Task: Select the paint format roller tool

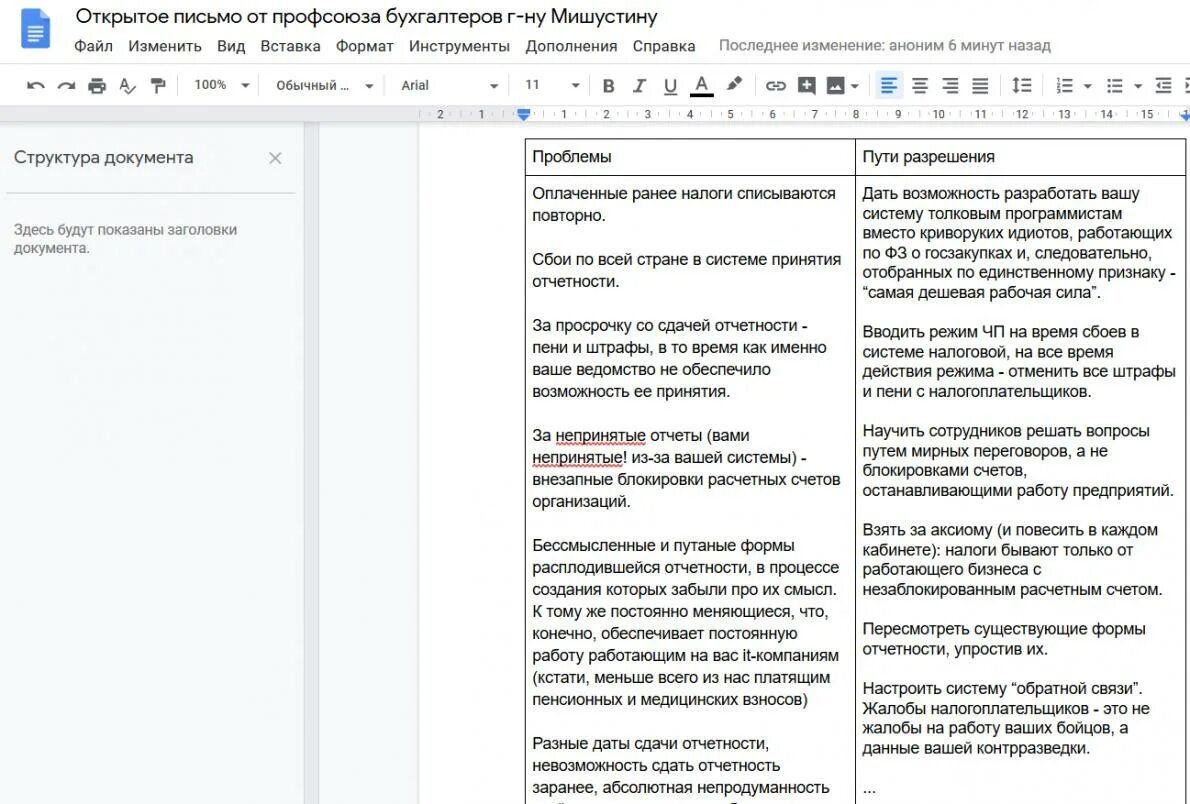Action: pos(158,85)
